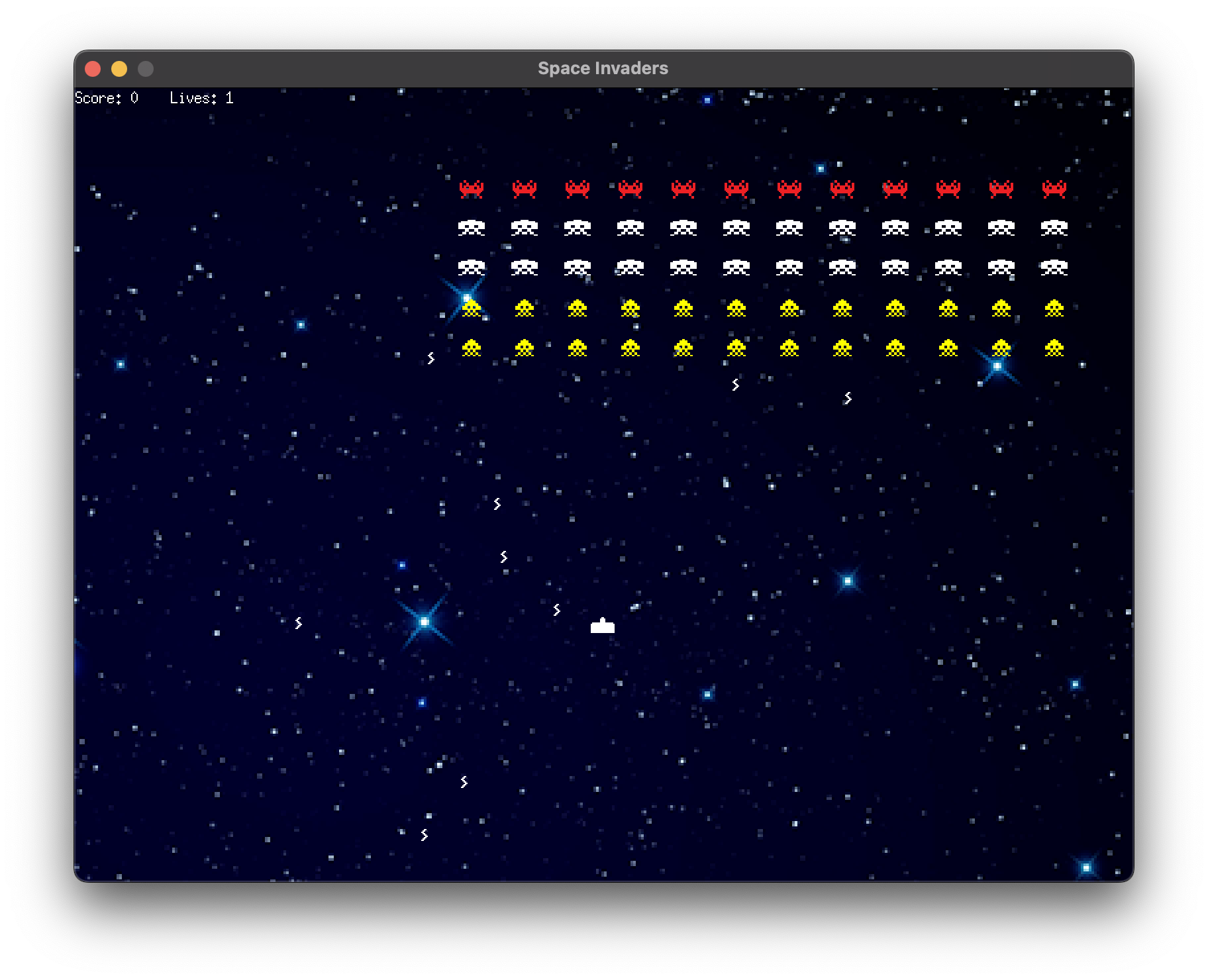Minimize the Space Invaders window
Image resolution: width=1208 pixels, height=980 pixels.
pyautogui.click(x=119, y=69)
